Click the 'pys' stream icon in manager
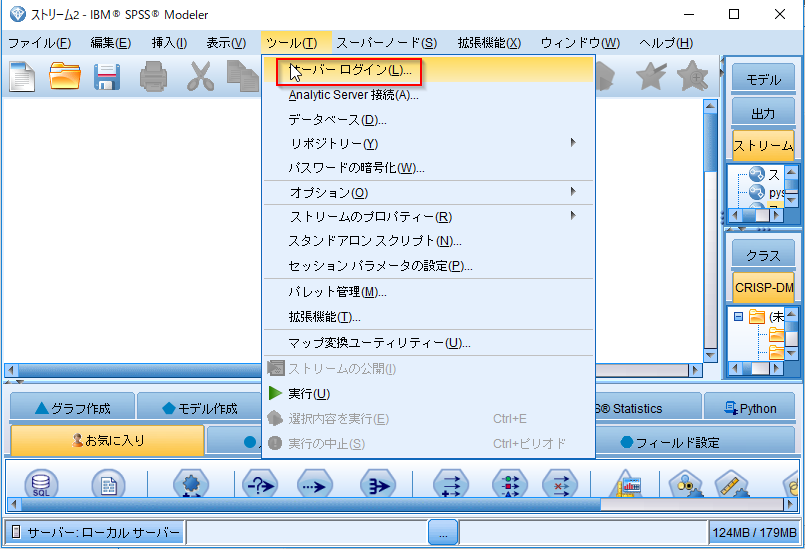Image resolution: width=805 pixels, height=549 pixels. [x=757, y=193]
